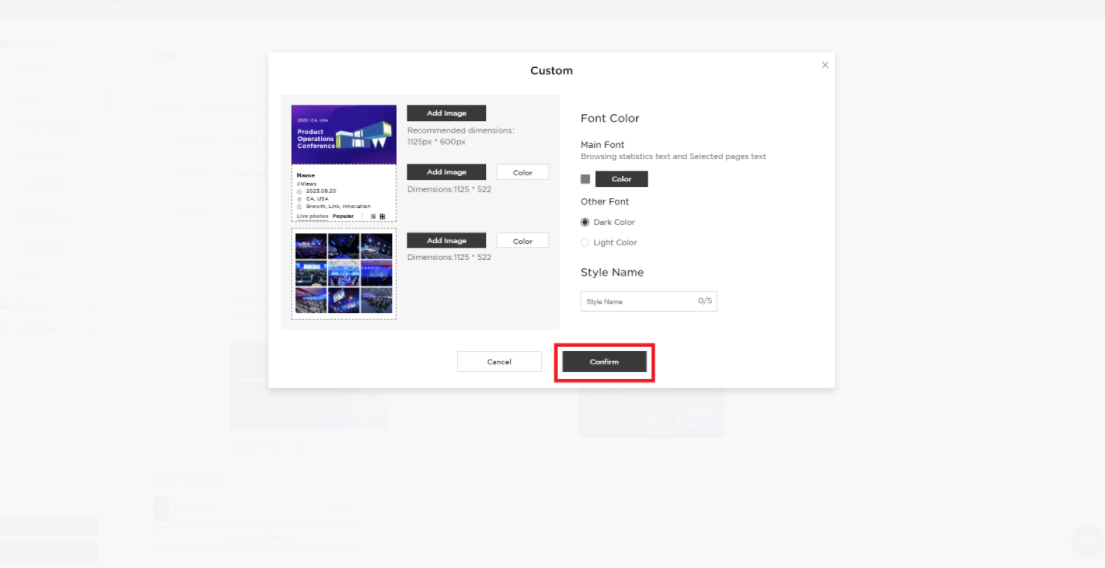Click the grid view icon in the preview
The height and width of the screenshot is (568, 1105).
[x=382, y=216]
